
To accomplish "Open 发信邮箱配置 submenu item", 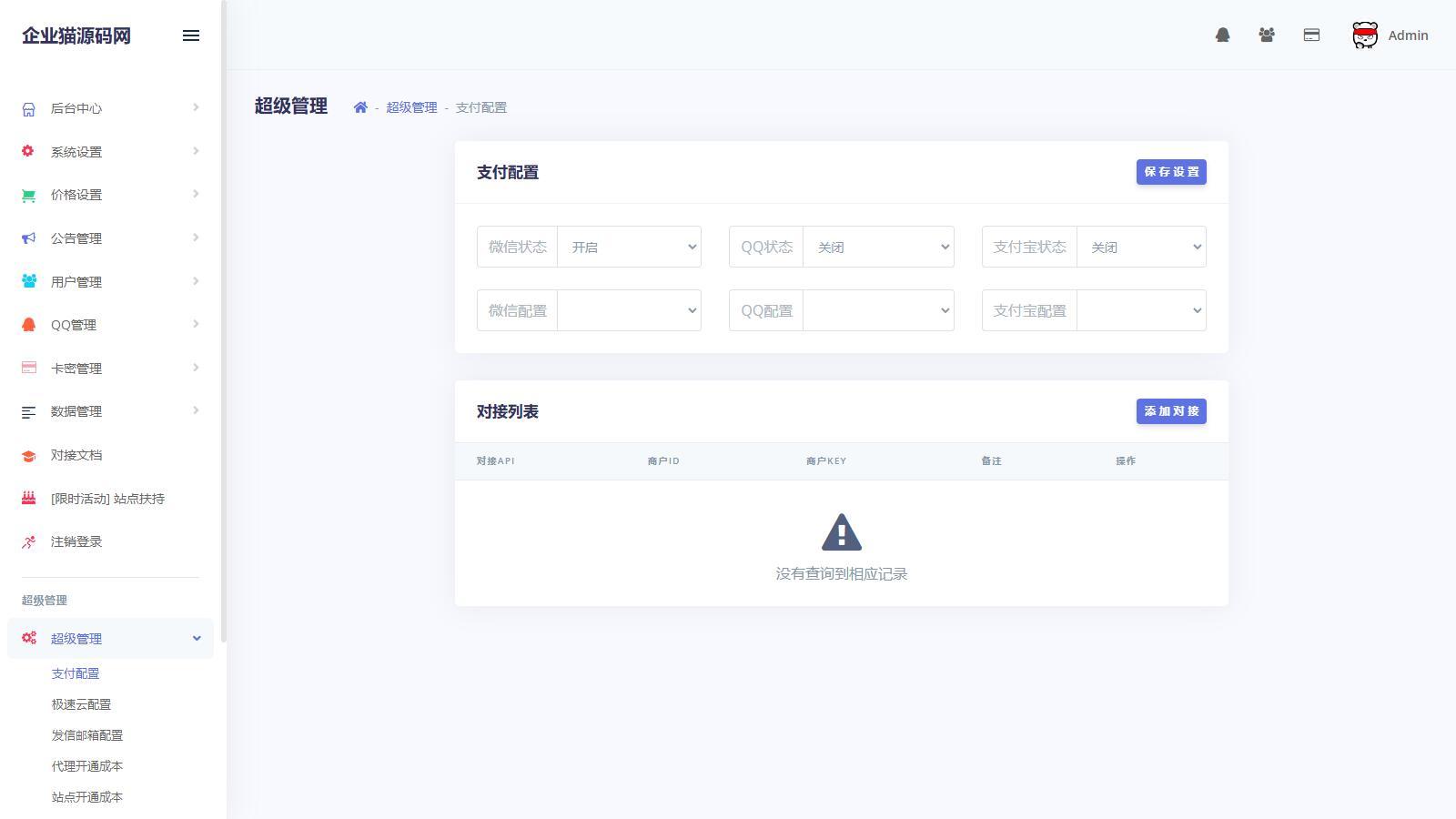I will [87, 735].
